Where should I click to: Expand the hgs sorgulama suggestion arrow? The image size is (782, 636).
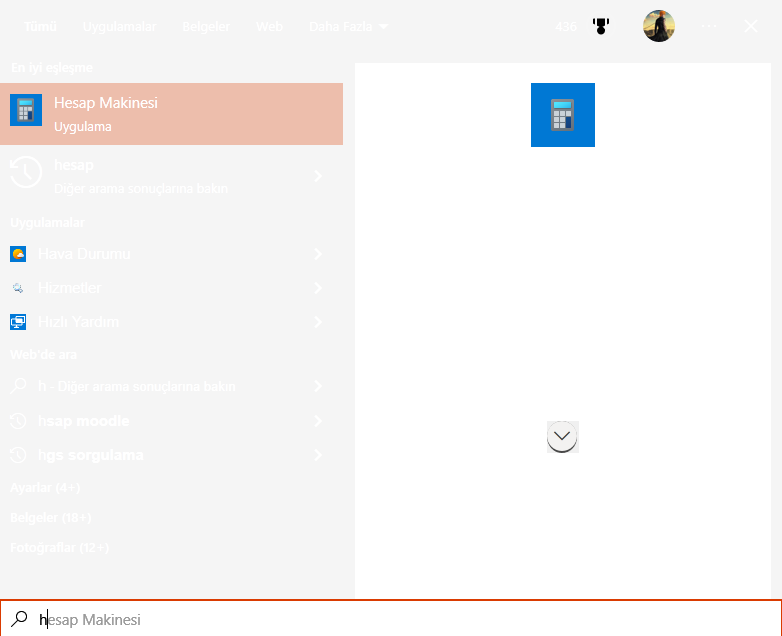[x=318, y=455]
